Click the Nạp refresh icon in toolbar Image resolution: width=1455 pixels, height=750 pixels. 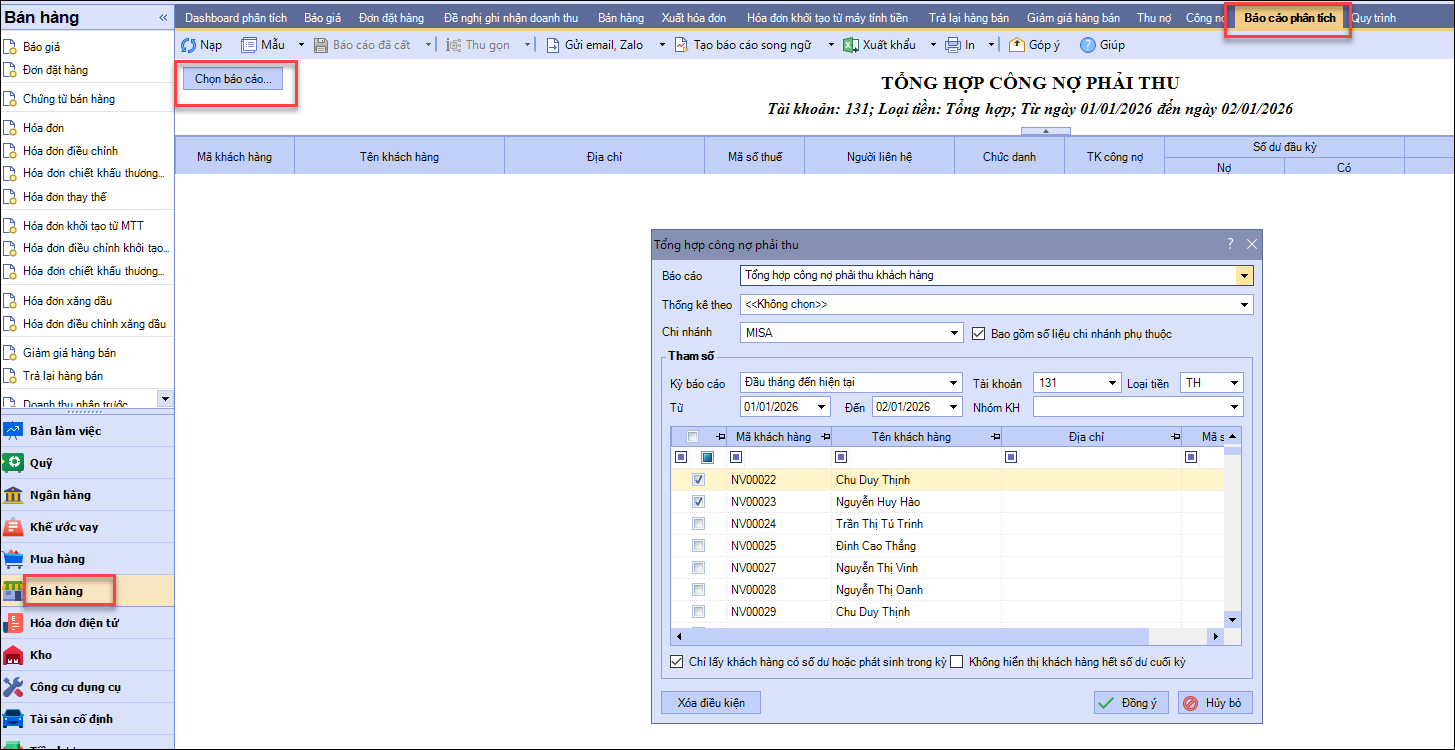click(188, 45)
